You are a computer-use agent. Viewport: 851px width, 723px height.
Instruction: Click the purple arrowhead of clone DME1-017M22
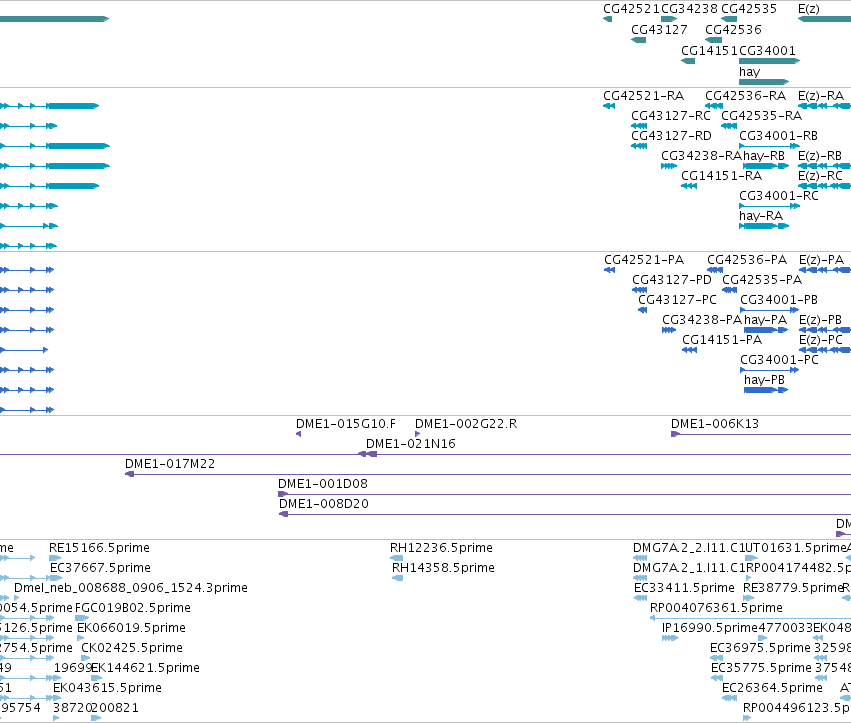(129, 474)
